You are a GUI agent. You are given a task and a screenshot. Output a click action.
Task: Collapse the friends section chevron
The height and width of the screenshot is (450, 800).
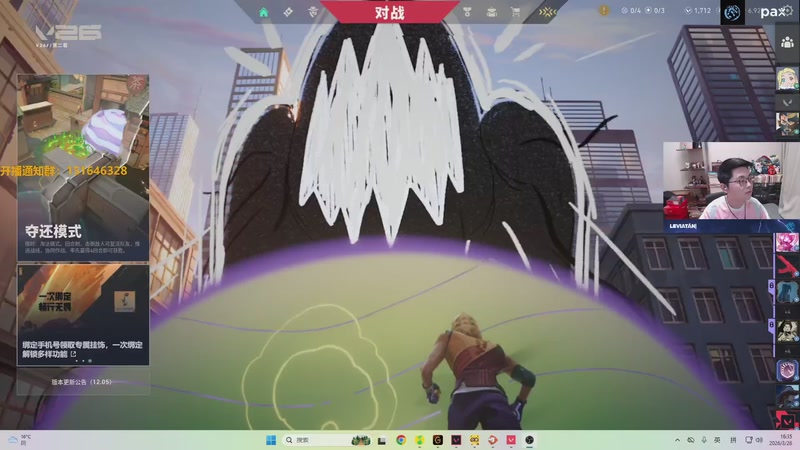pos(787,103)
